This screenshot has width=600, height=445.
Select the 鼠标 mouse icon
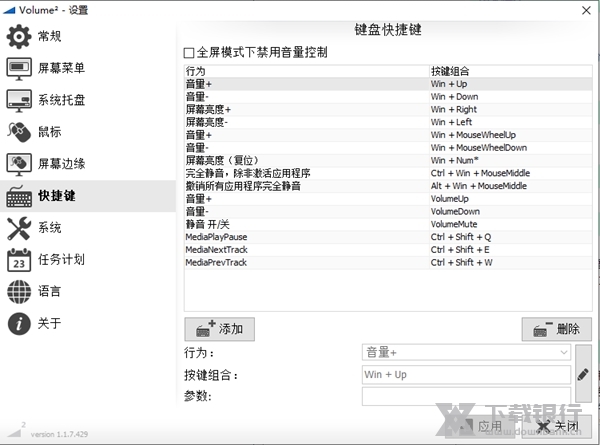click(x=19, y=132)
